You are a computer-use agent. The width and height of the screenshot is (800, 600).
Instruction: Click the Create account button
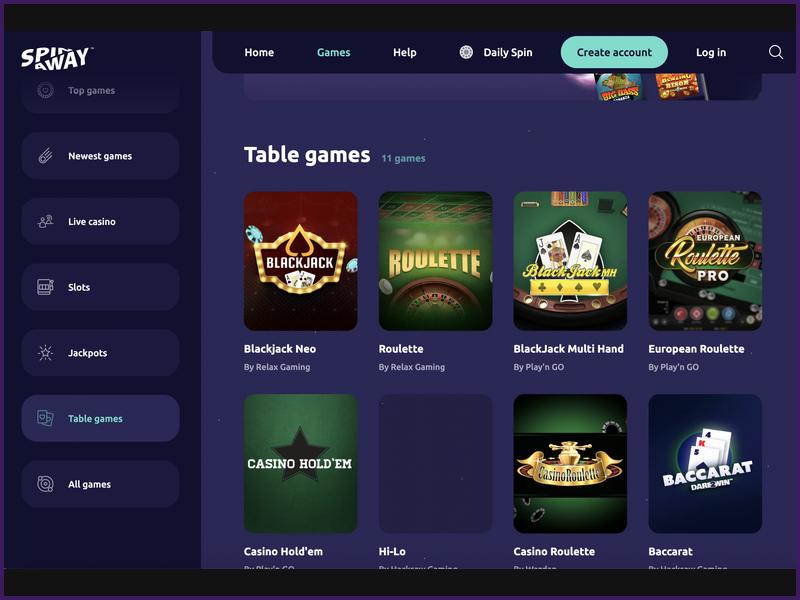pos(614,52)
